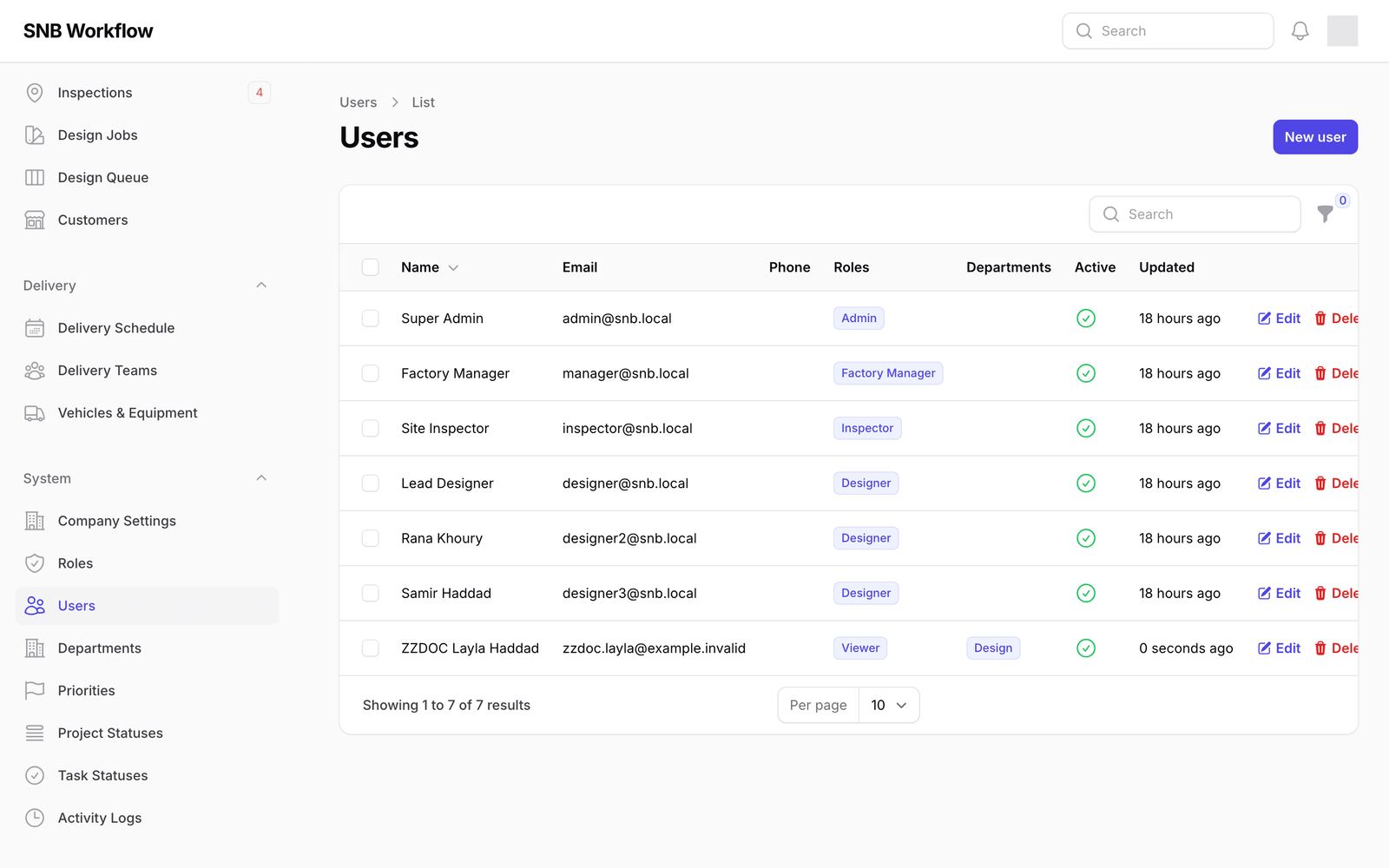Edit the Factory Manager user

[1280, 373]
